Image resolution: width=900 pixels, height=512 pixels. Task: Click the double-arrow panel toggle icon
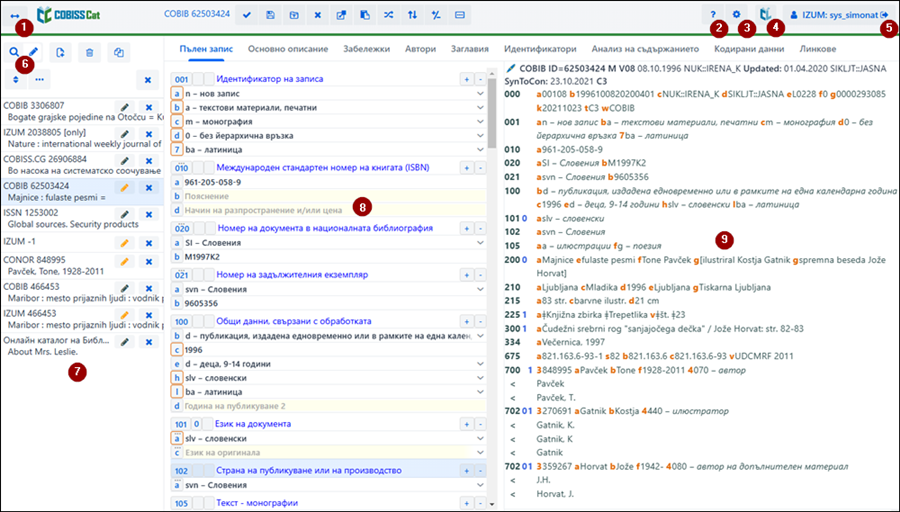(x=16, y=15)
